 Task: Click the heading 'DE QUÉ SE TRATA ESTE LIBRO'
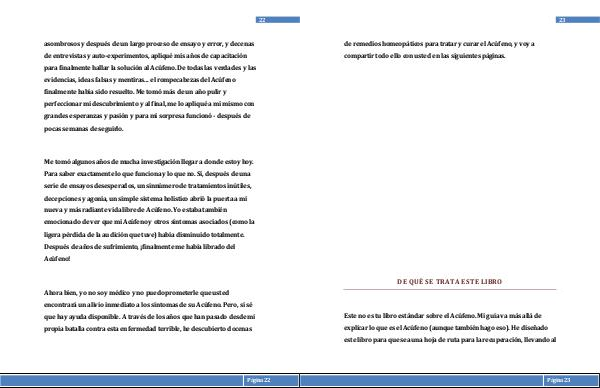tap(450, 282)
